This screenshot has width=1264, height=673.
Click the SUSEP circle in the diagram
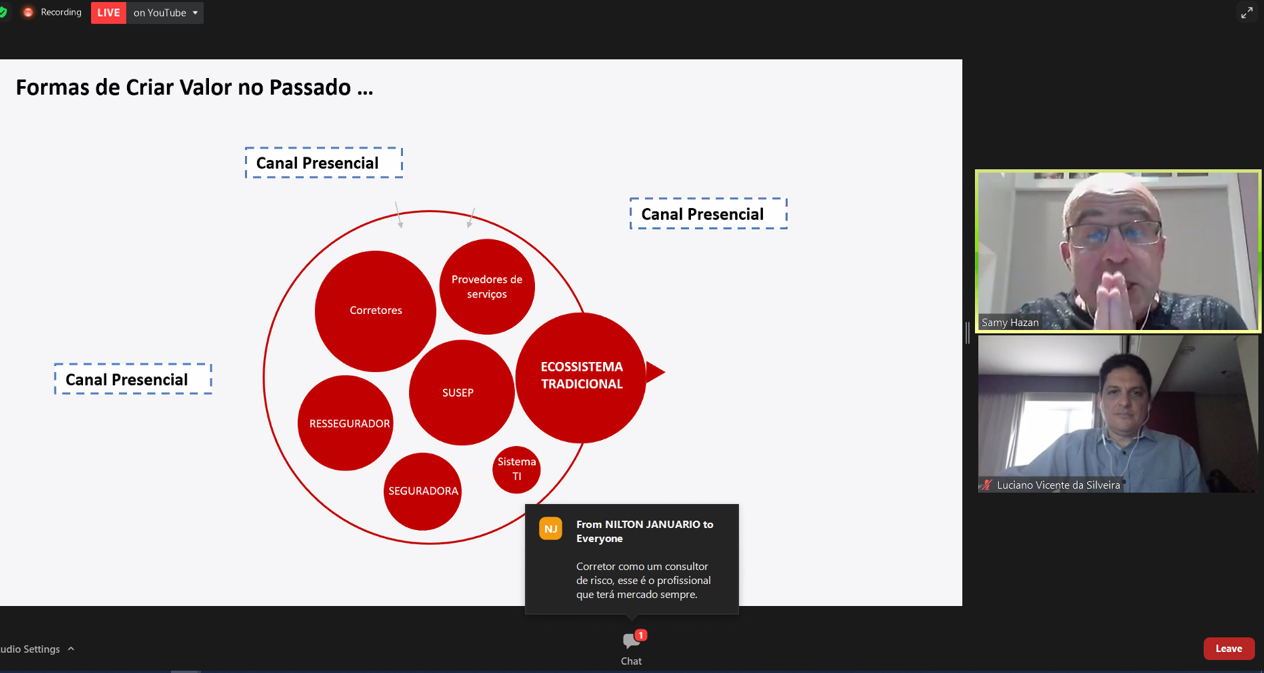point(460,393)
